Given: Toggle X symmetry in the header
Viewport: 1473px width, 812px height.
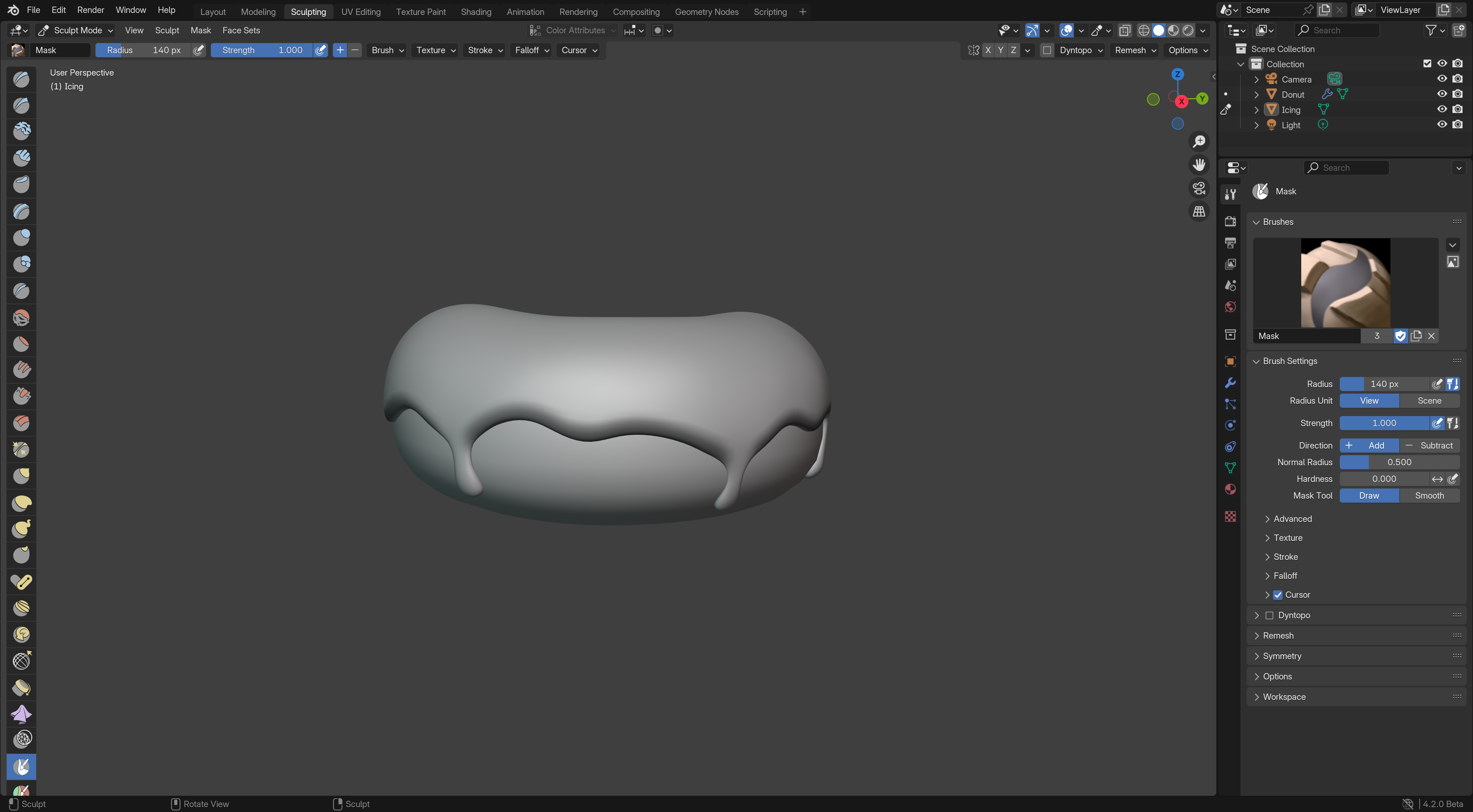Looking at the screenshot, I should (988, 50).
